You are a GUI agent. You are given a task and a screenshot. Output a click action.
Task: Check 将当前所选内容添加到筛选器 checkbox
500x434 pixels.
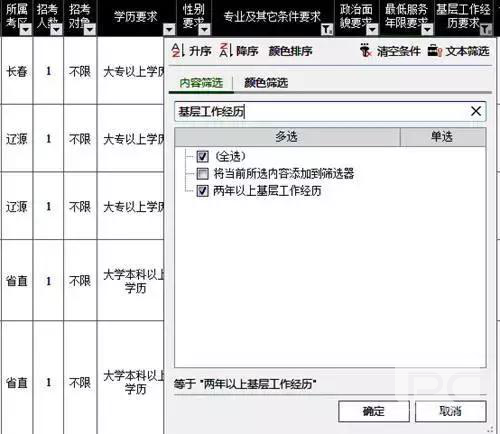[202, 173]
